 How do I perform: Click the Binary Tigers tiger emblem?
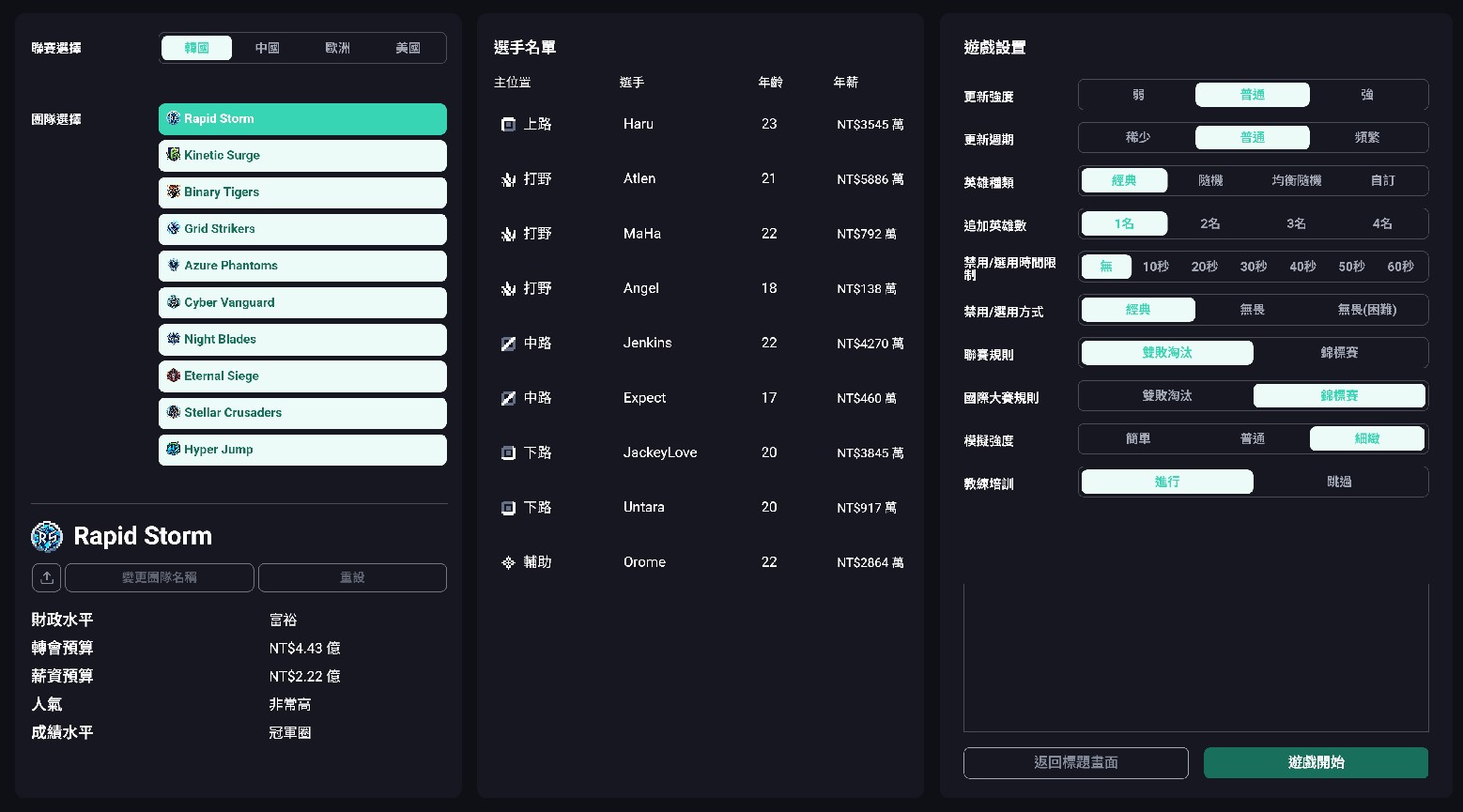point(174,192)
